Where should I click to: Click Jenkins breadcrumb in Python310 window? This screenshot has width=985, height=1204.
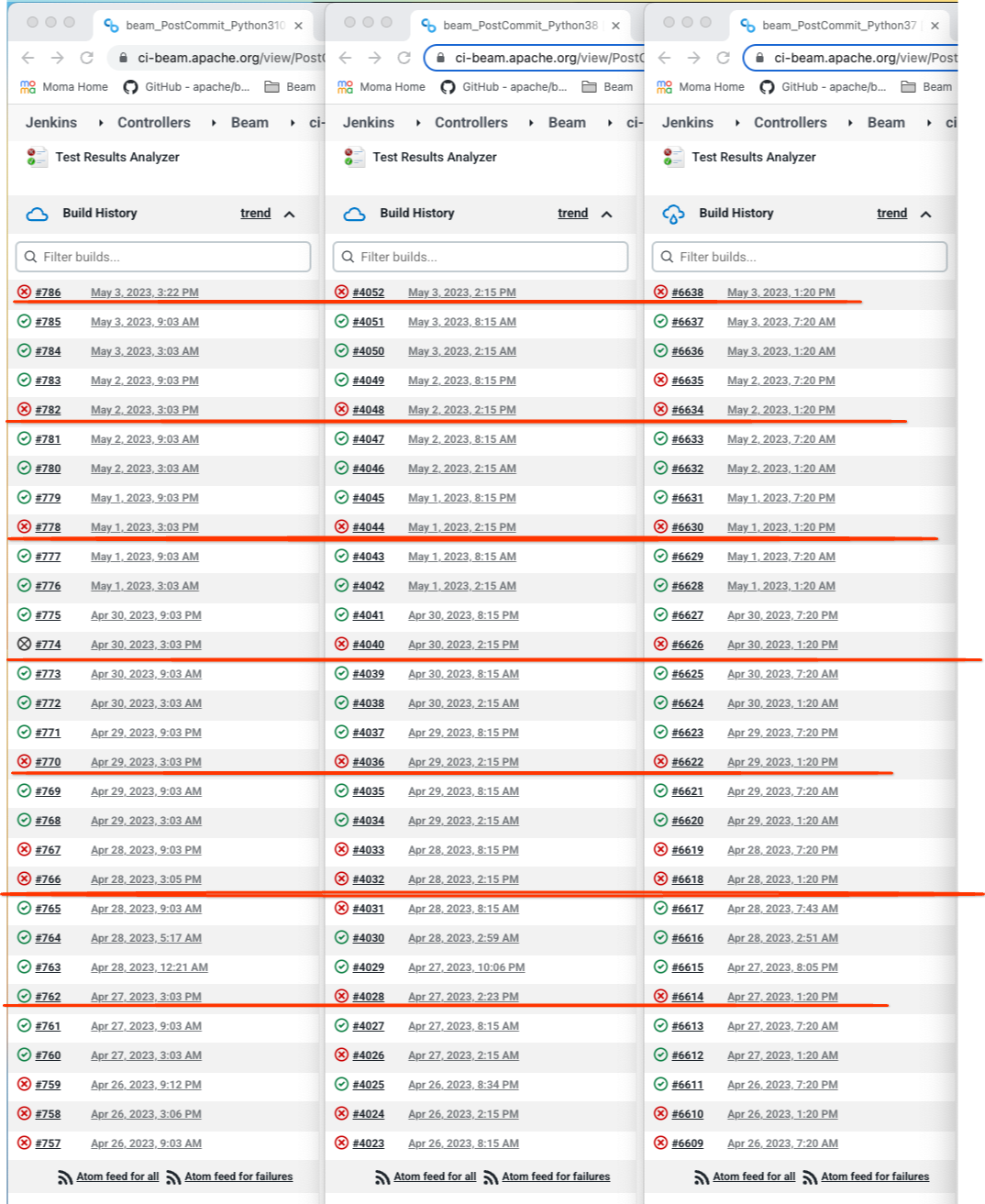point(51,123)
